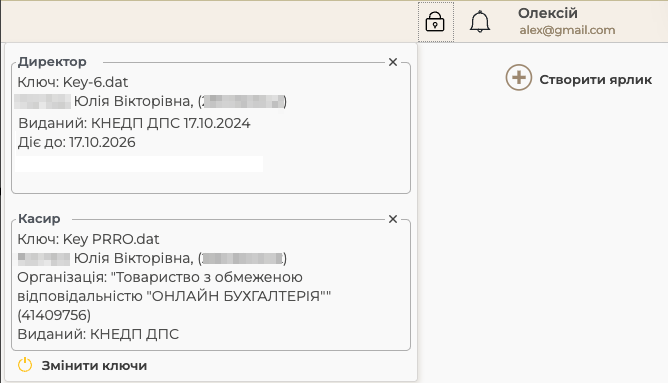The width and height of the screenshot is (668, 383).
Task: Click the alex@gmail.com email address
Action: tap(567, 30)
